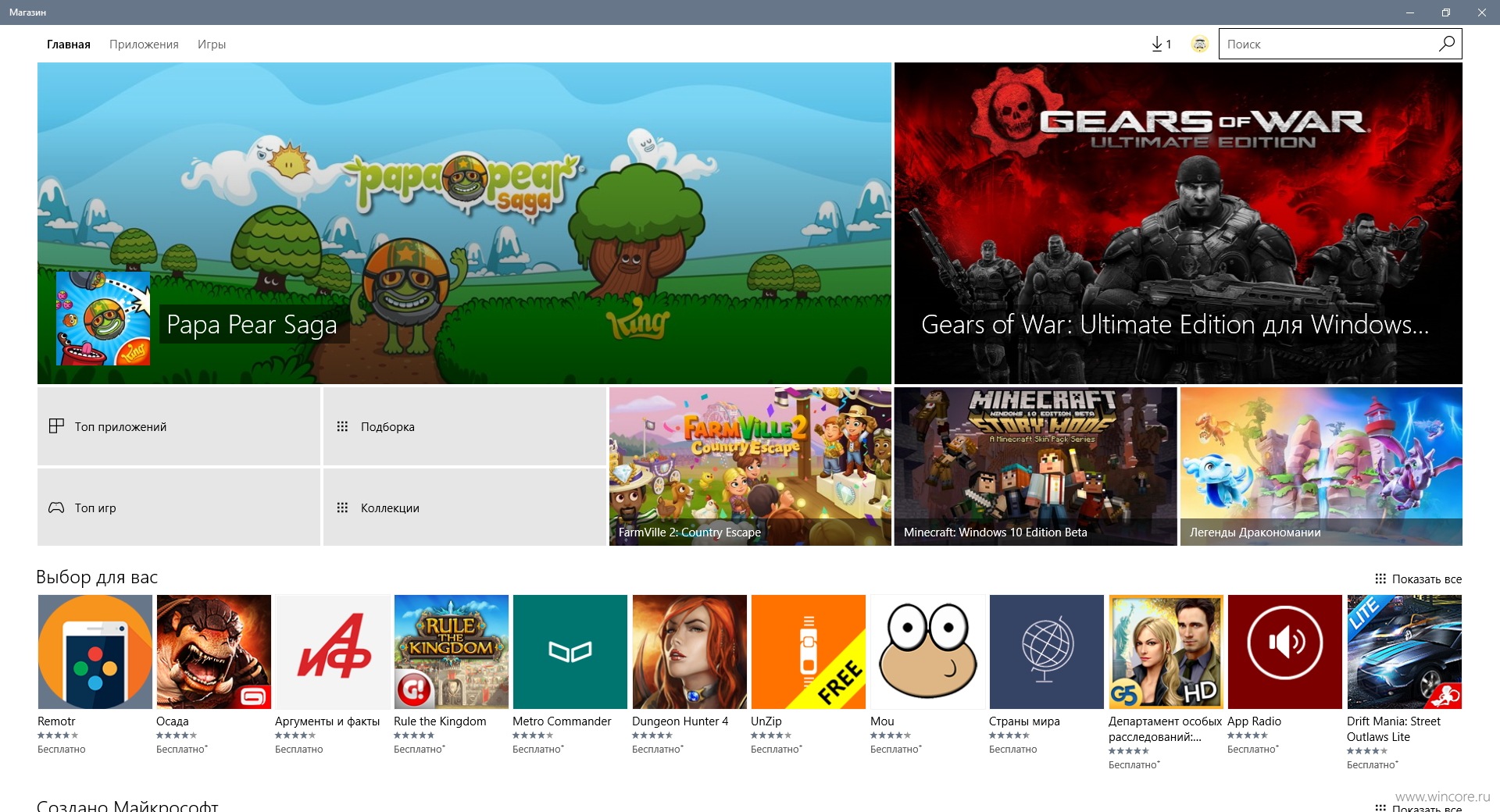Click the Топ приложений grid icon

coord(56,426)
